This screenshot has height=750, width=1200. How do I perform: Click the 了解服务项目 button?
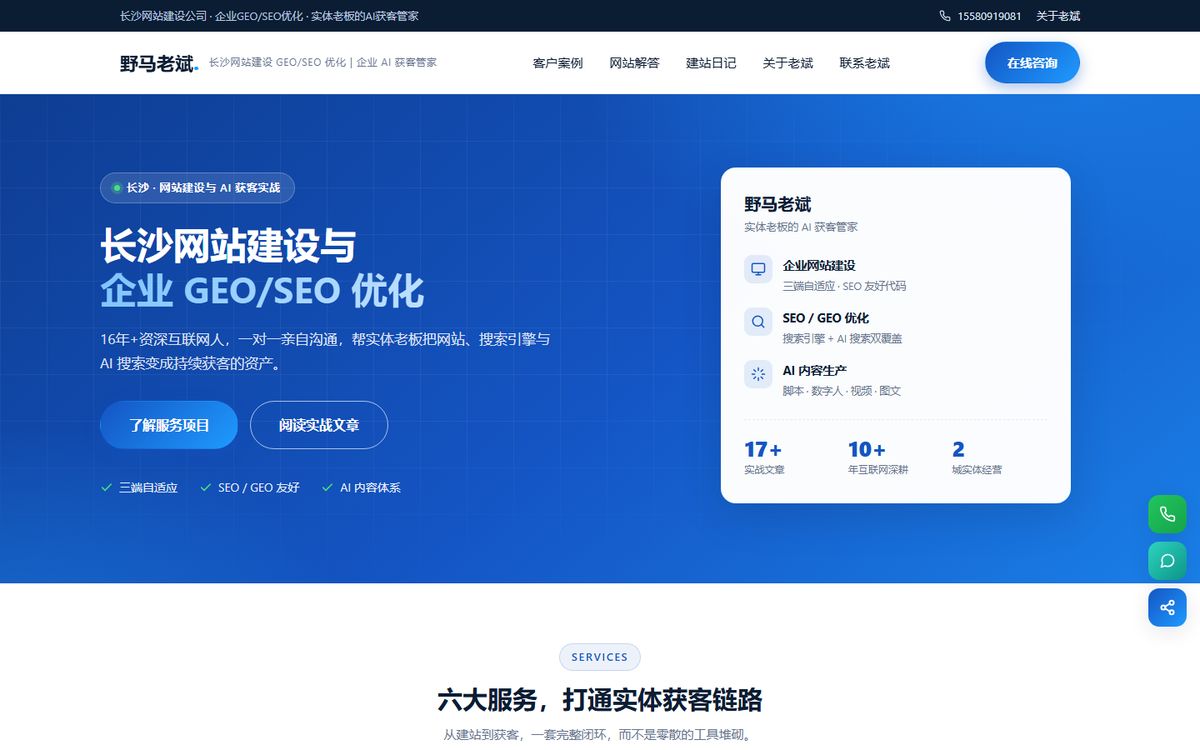[169, 425]
